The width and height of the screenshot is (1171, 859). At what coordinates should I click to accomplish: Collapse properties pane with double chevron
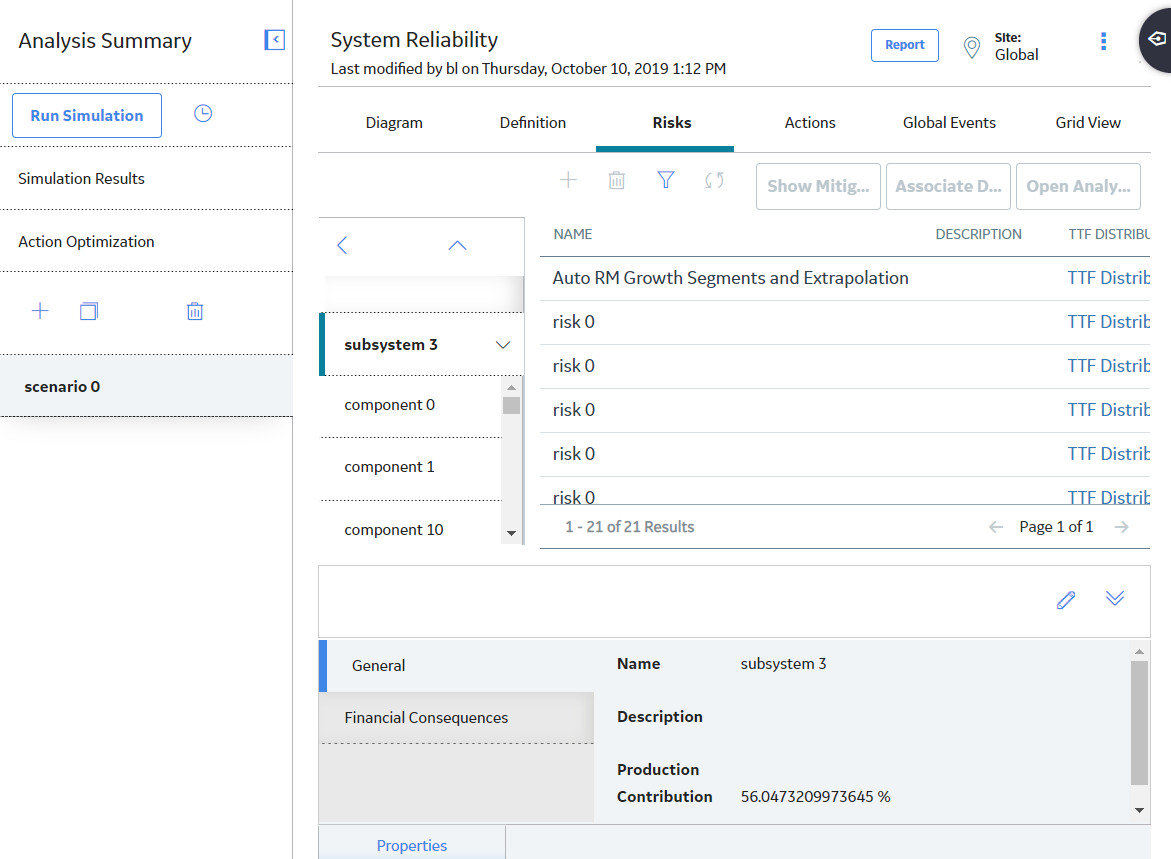[1115, 598]
